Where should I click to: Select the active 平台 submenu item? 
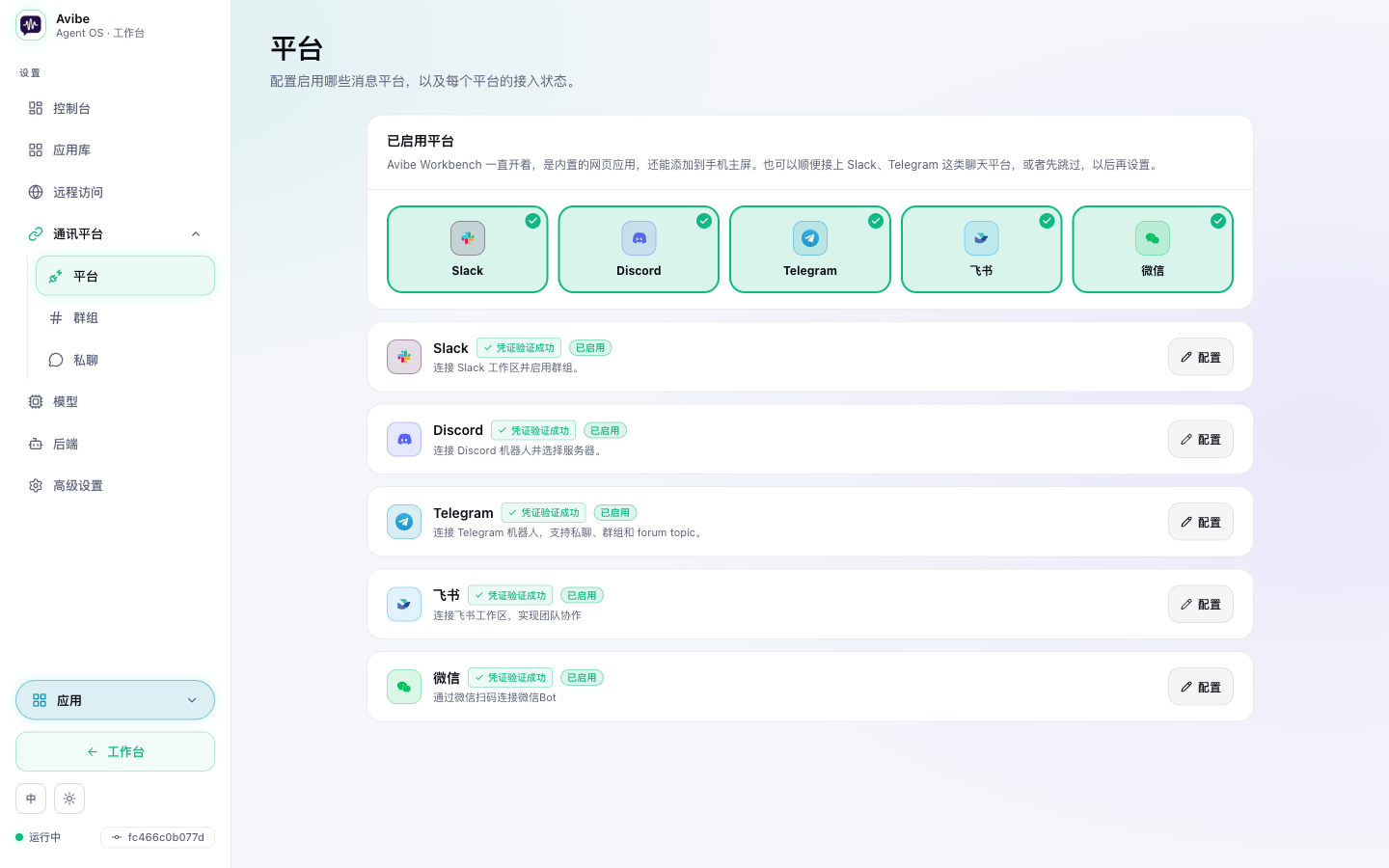coord(125,276)
